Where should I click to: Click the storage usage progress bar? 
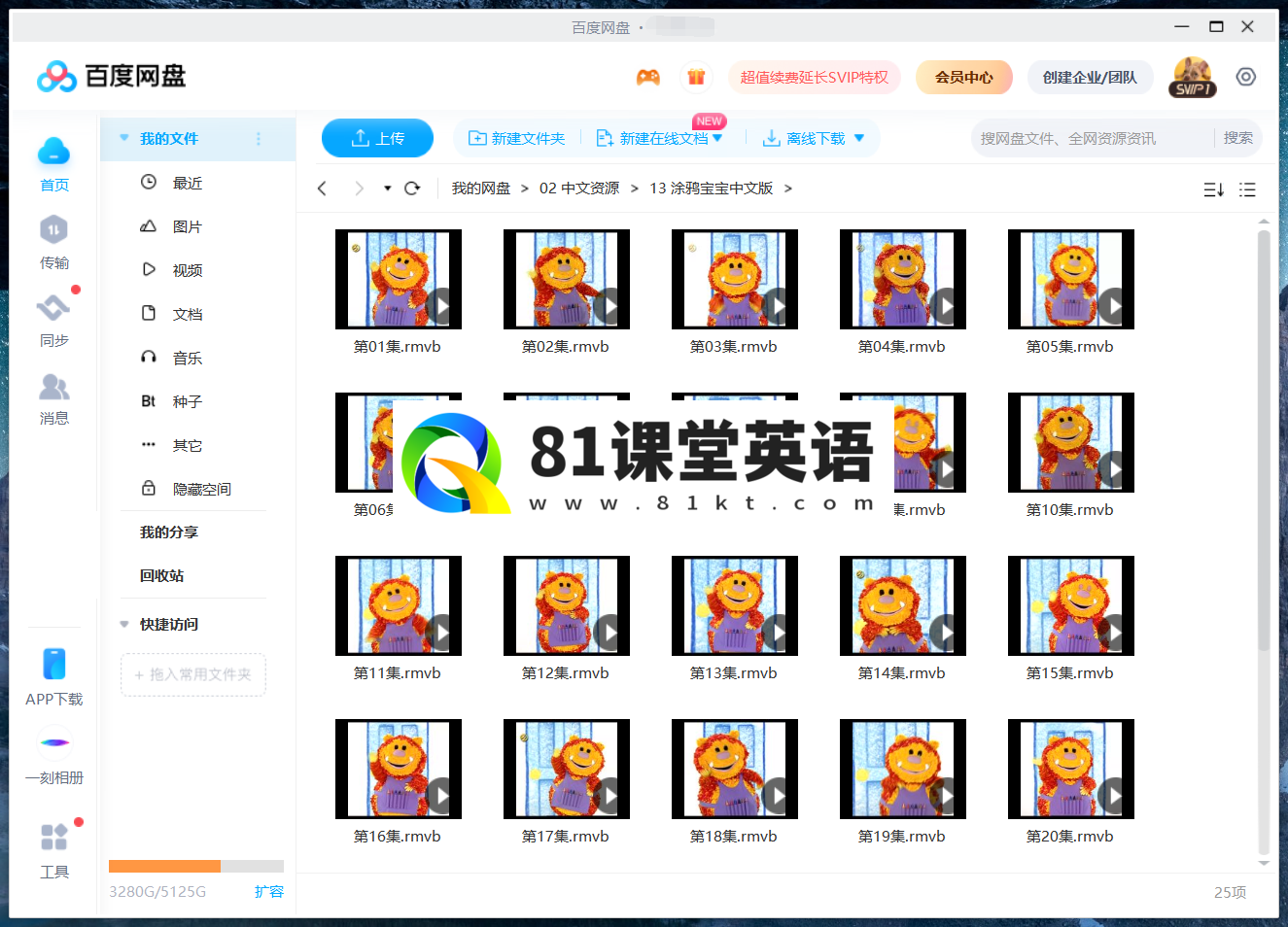point(195,866)
